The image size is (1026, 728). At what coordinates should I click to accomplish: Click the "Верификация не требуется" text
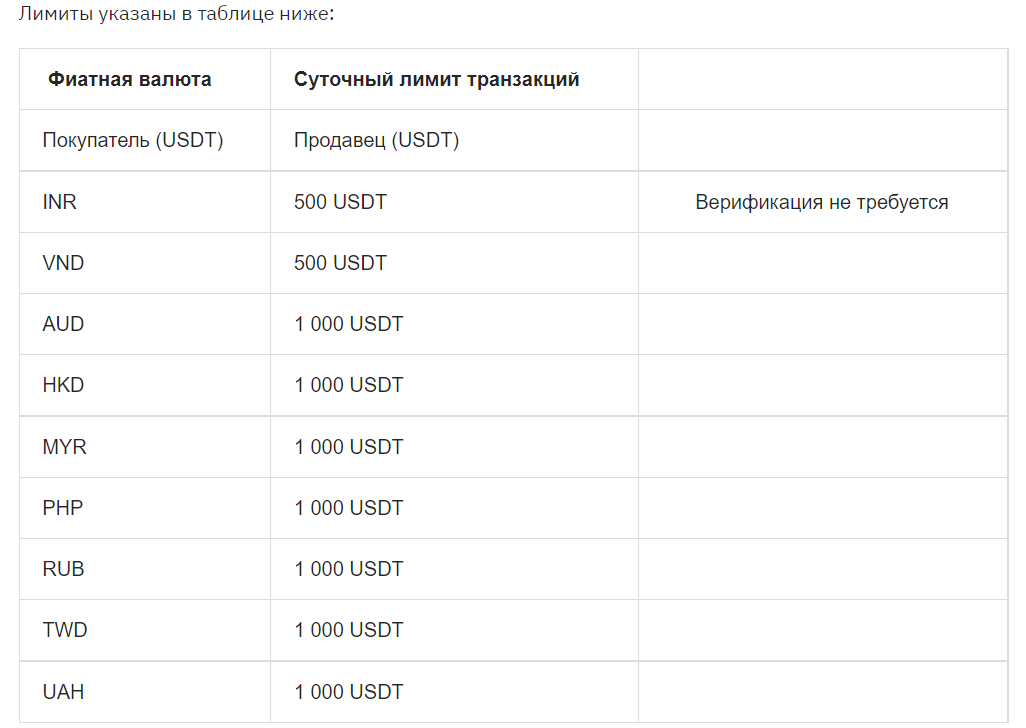pos(821,203)
